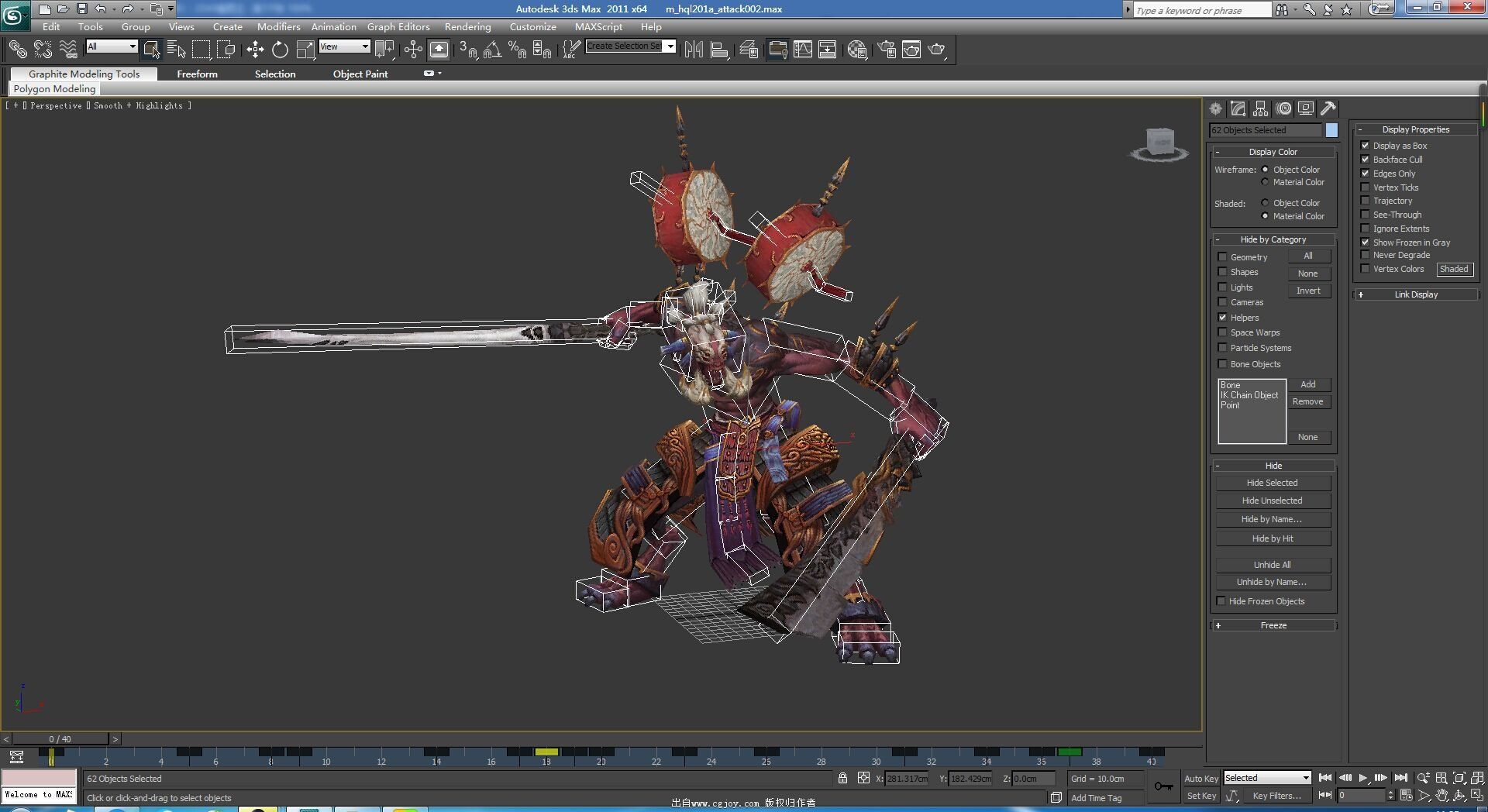The height and width of the screenshot is (812, 1488).
Task: Check Geometry in Hide by Category
Action: click(x=1223, y=257)
